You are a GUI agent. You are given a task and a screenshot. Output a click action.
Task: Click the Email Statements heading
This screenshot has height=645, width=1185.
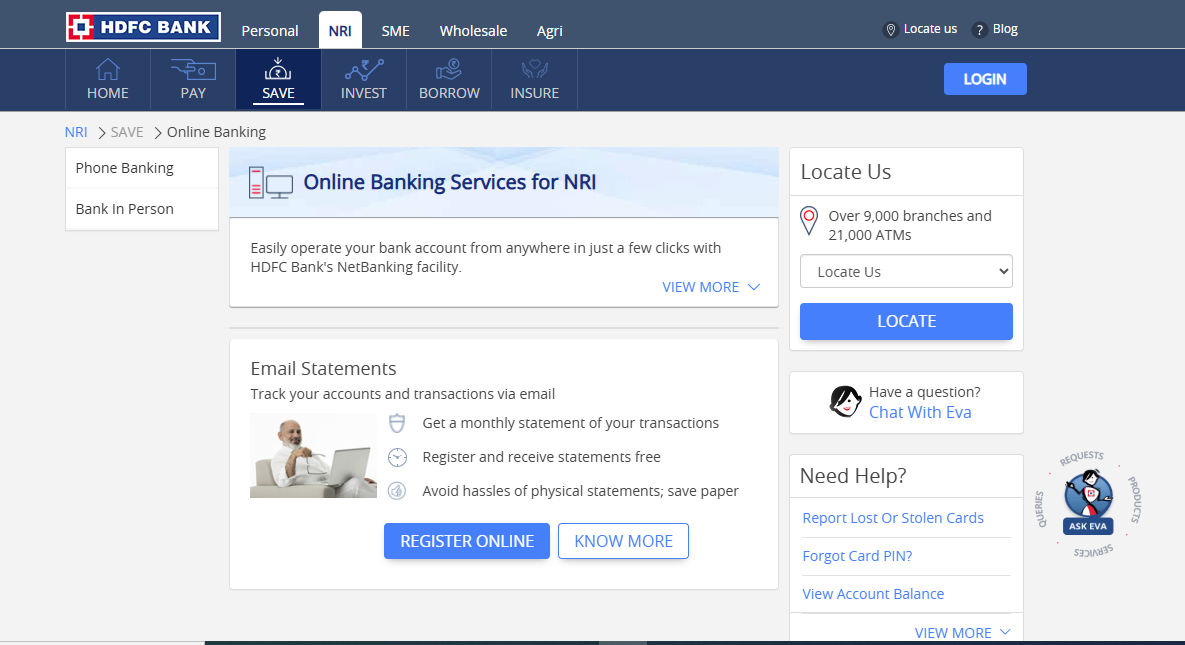point(323,368)
